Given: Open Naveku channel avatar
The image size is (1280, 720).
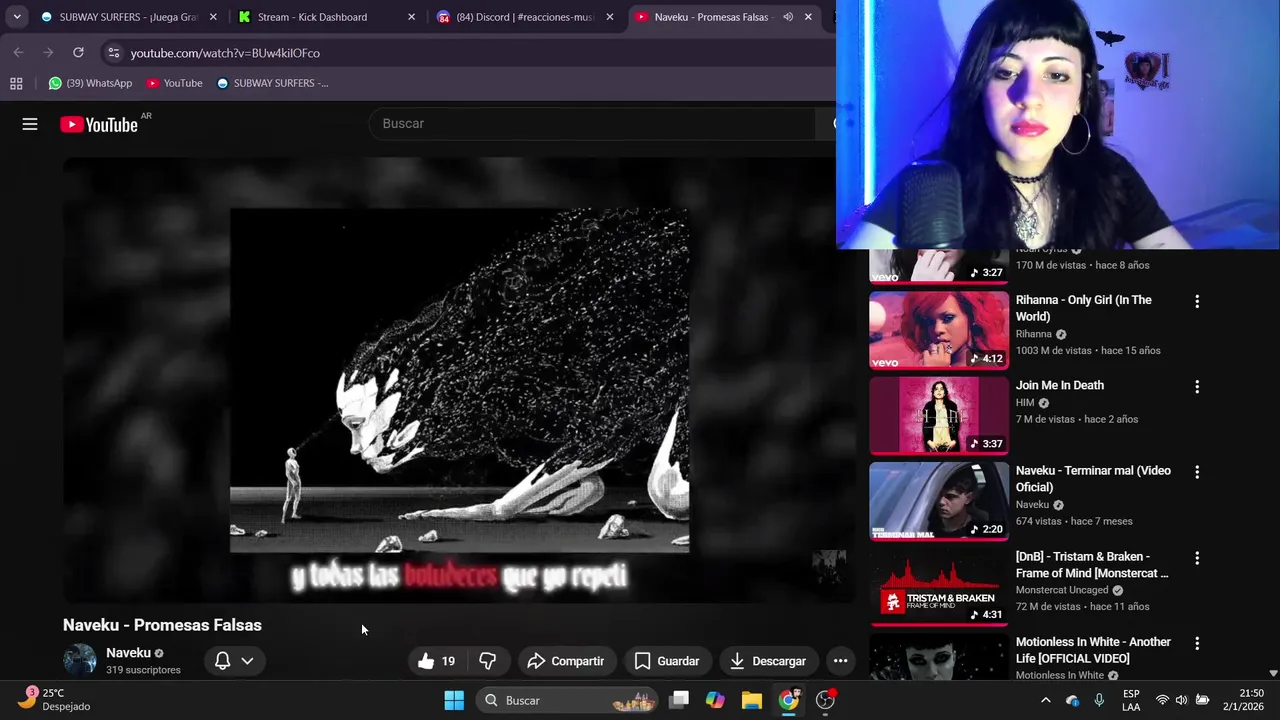Looking at the screenshot, I should coord(80,660).
